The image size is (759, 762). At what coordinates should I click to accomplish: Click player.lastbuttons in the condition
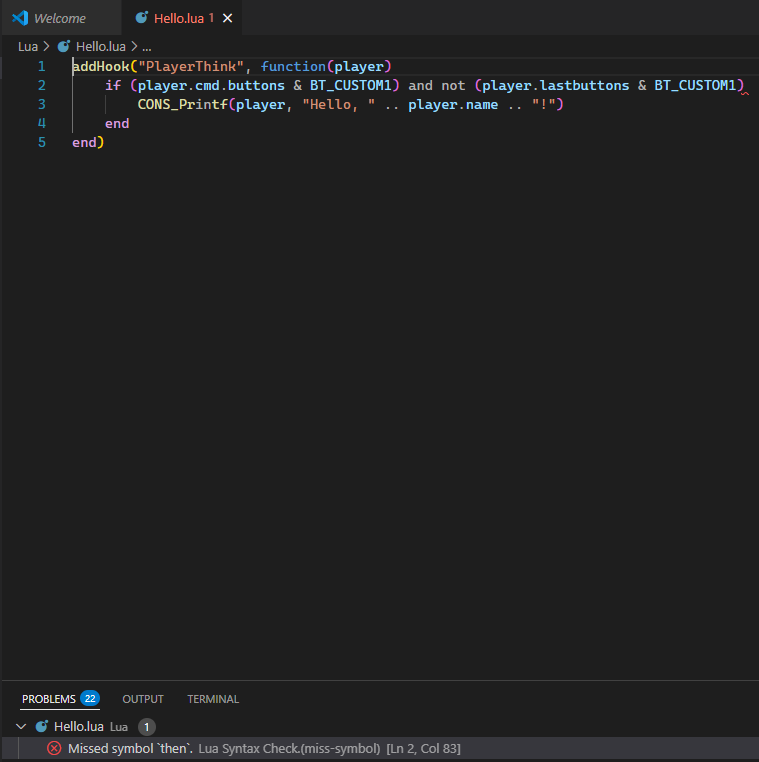(x=555, y=85)
